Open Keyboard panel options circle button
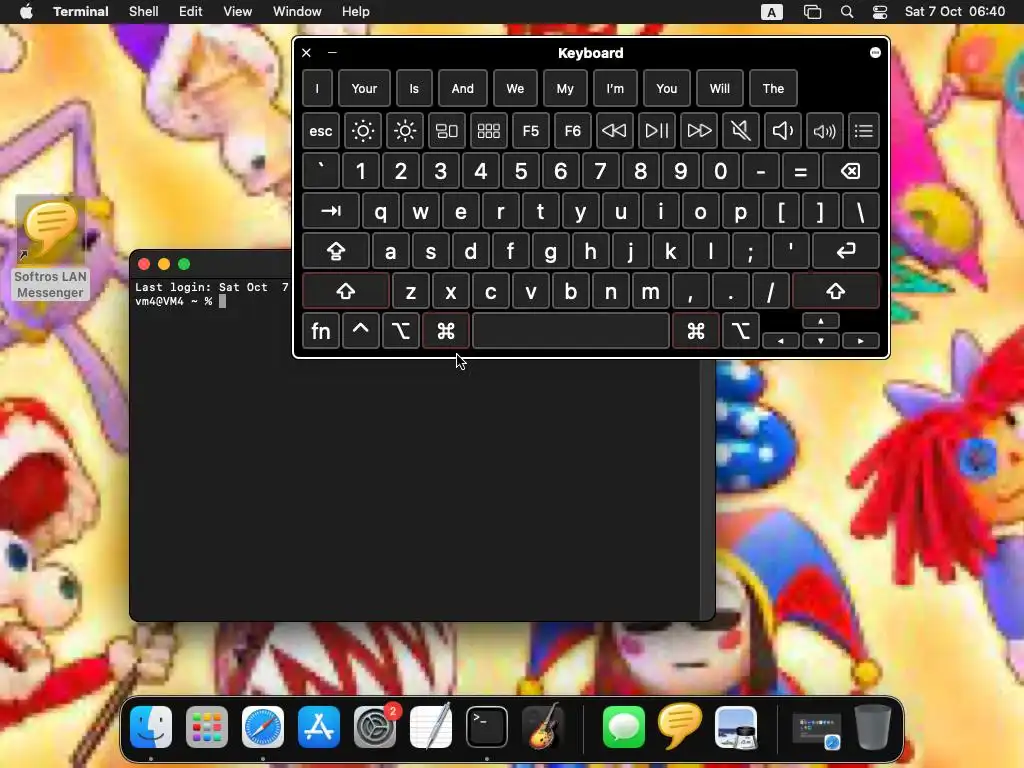This screenshot has height=768, width=1024. point(875,53)
